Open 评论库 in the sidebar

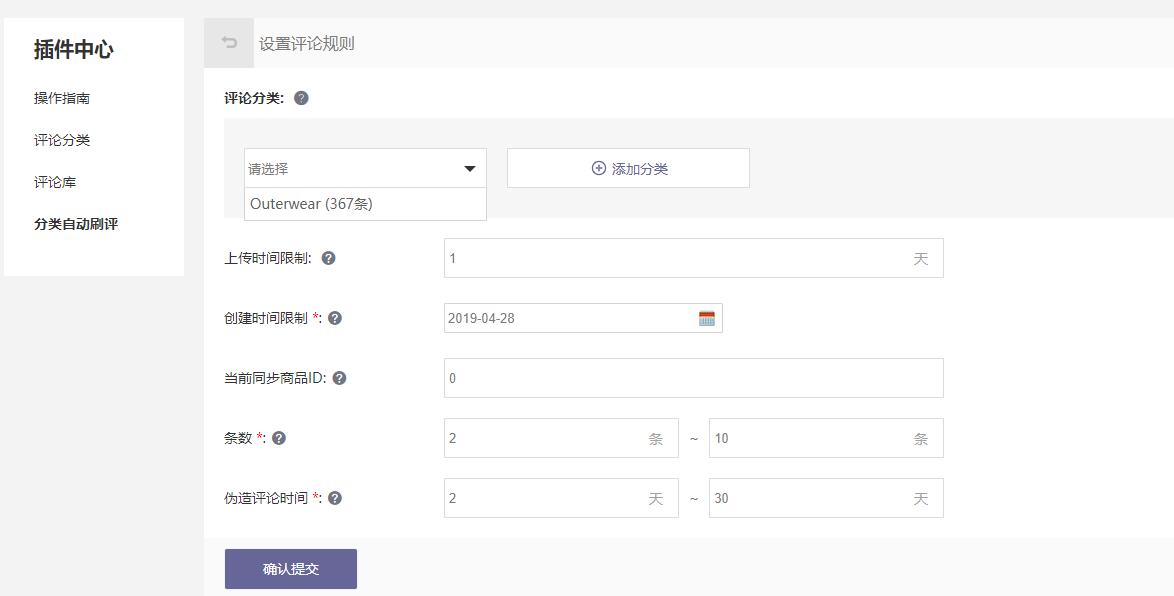click(x=55, y=182)
